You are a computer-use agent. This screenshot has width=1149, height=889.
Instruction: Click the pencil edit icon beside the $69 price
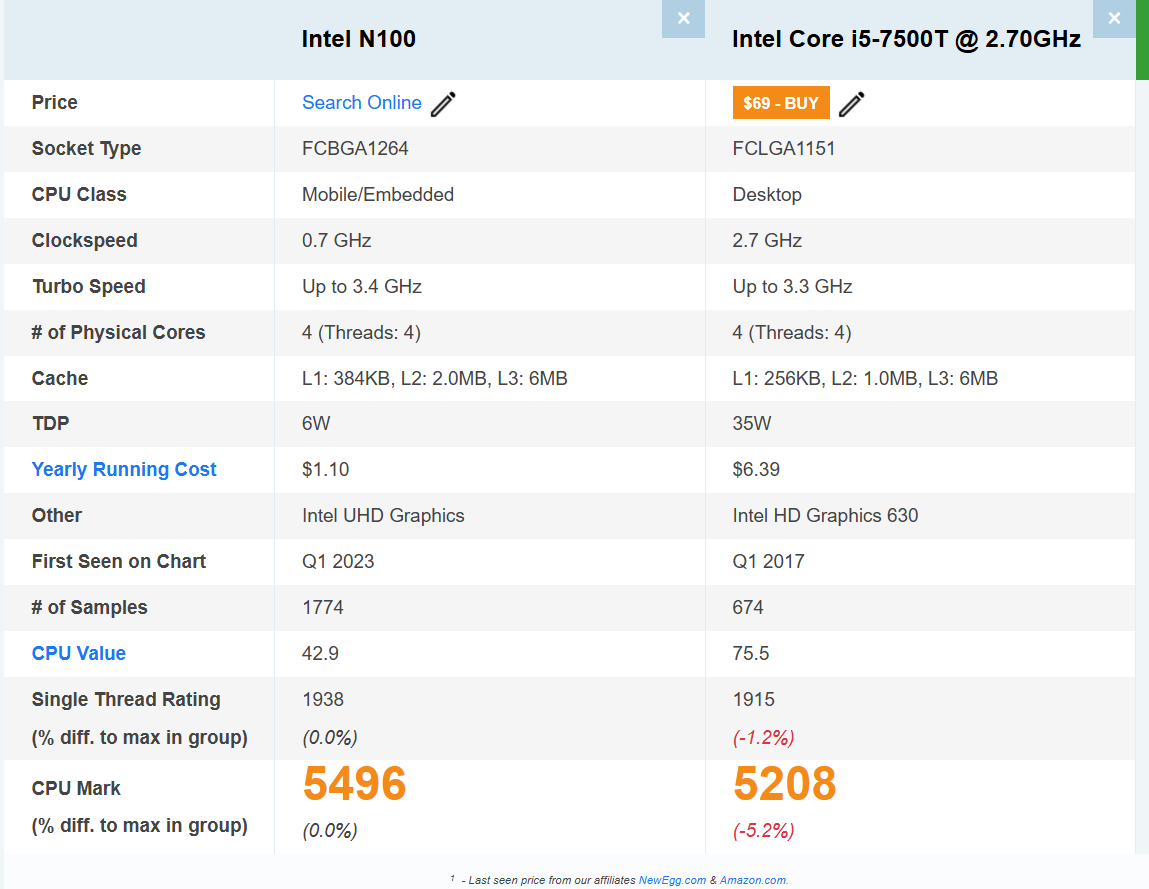[852, 103]
